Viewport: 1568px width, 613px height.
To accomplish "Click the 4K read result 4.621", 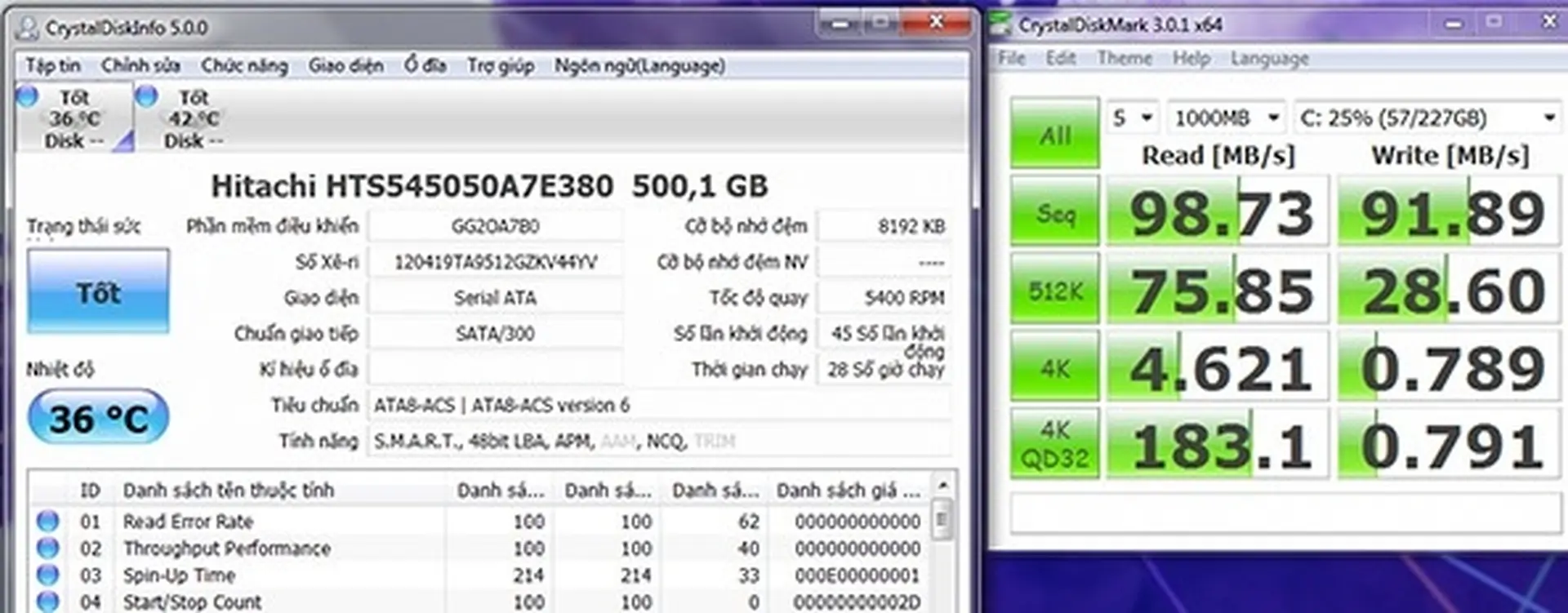I will tap(1218, 366).
